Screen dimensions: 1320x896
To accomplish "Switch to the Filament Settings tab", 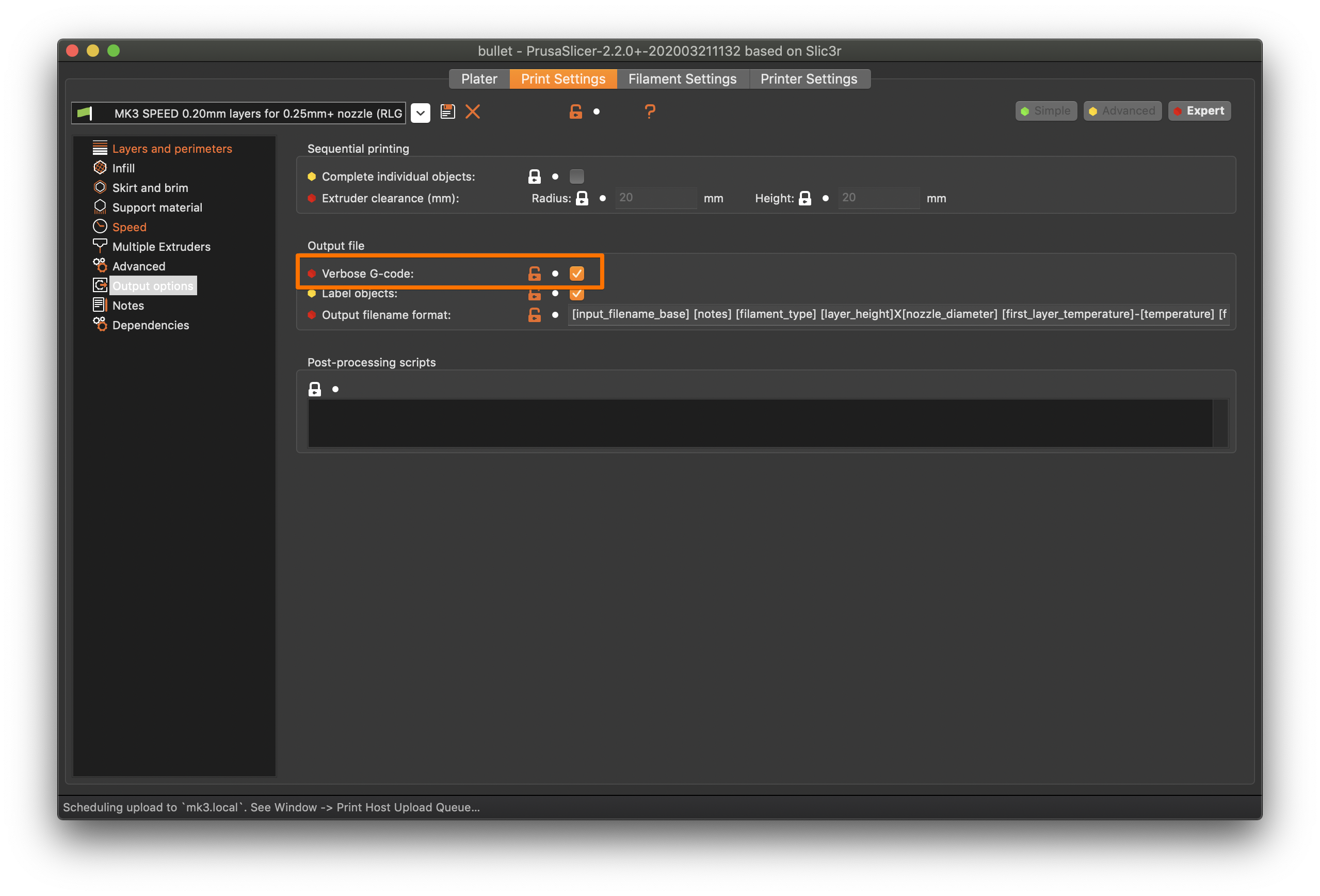I will pos(682,79).
